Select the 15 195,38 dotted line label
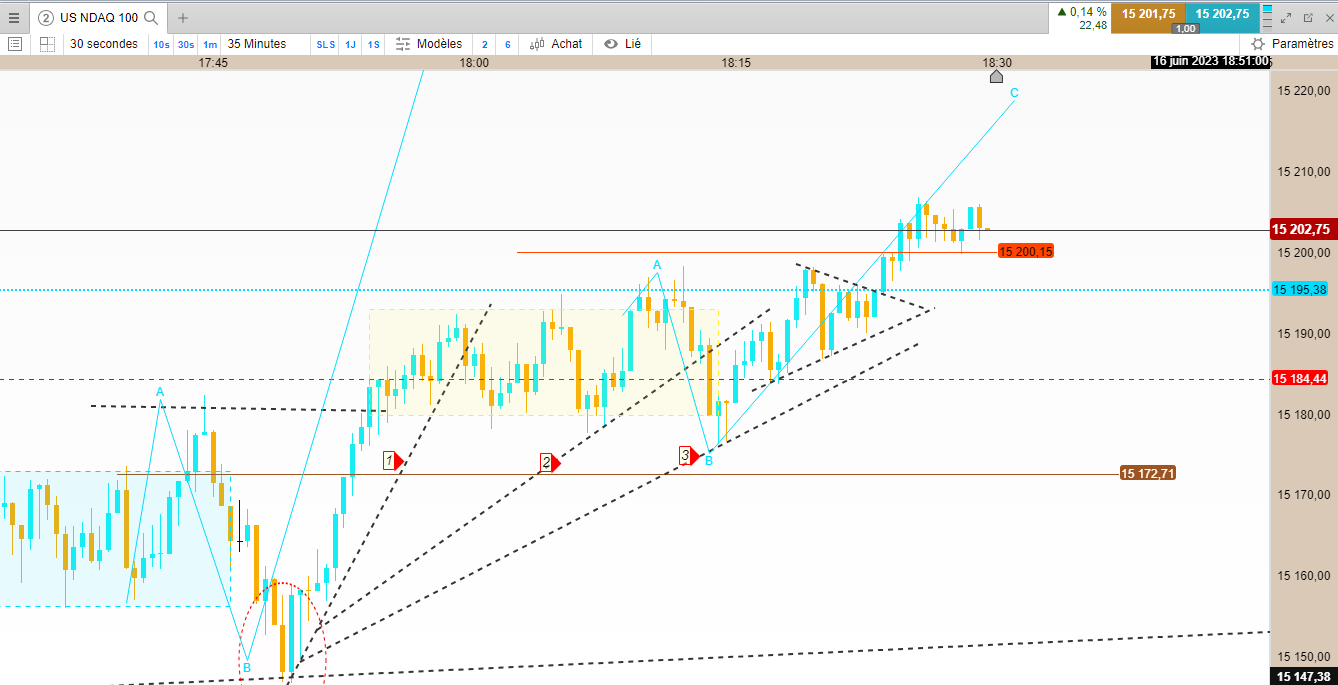The height and width of the screenshot is (685, 1338). [1300, 289]
